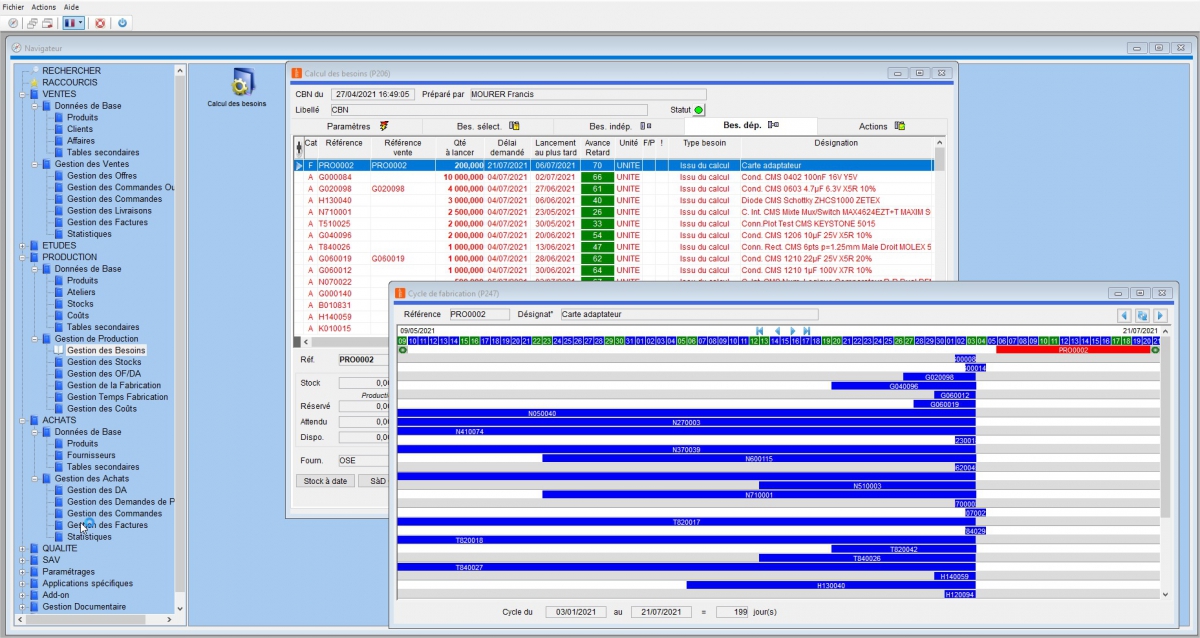Viewport: 1200px width, 638px height.
Task: Click the red cancel icon in the toolbar
Action: click(x=99, y=23)
